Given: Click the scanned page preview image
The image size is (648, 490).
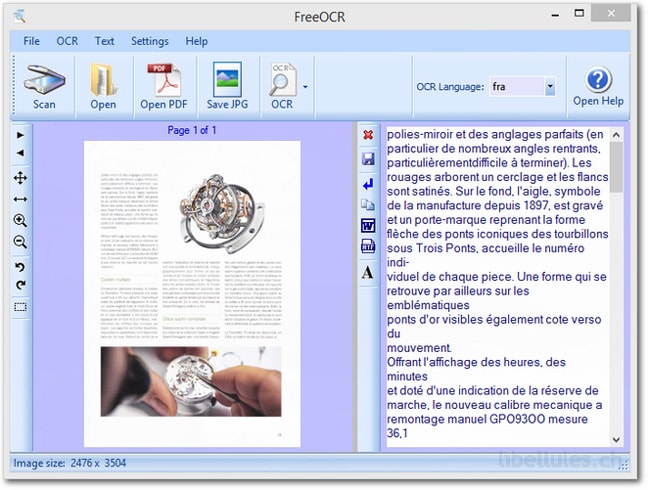Looking at the screenshot, I should click(192, 294).
